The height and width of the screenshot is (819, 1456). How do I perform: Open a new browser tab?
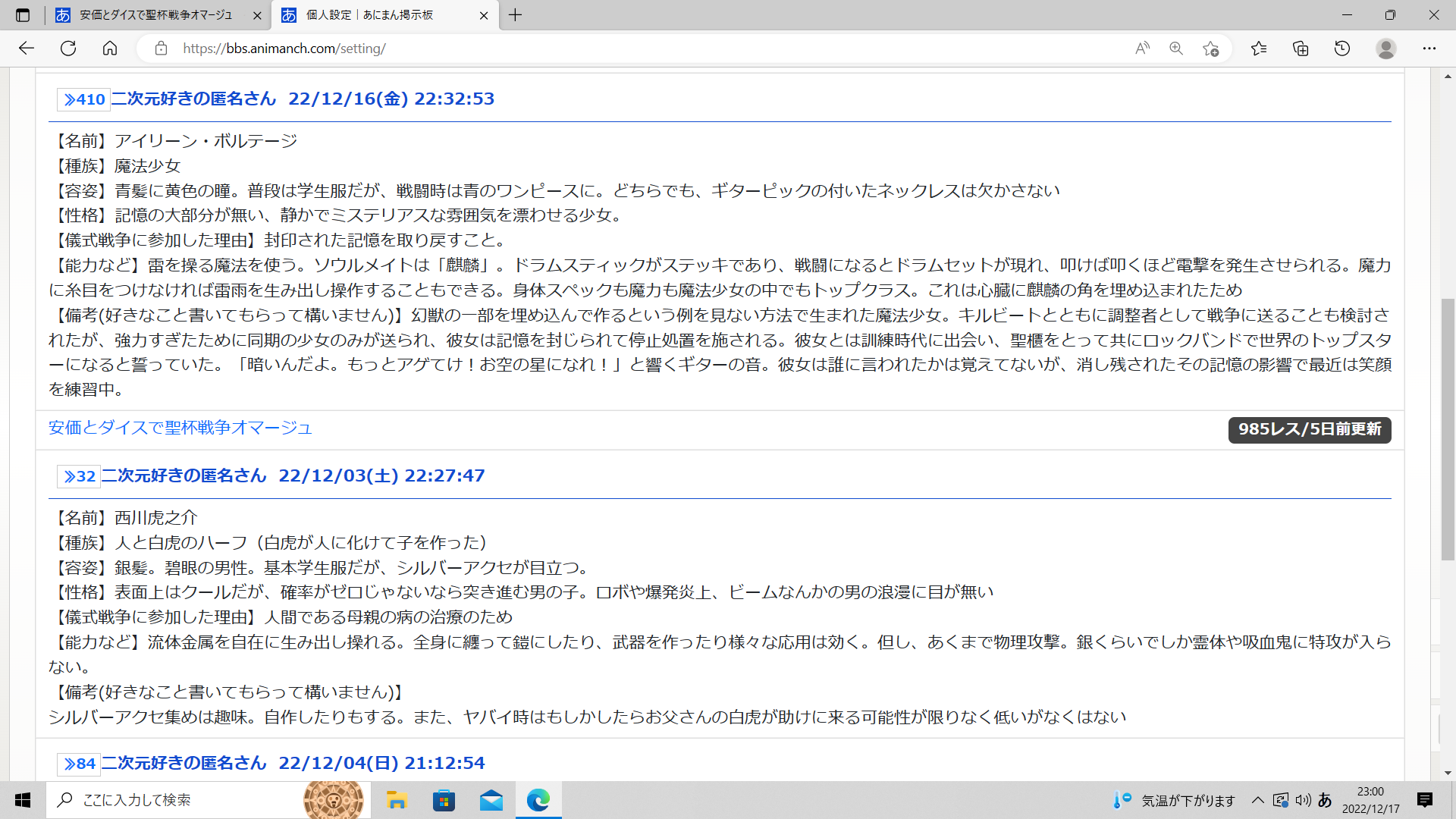coord(516,15)
